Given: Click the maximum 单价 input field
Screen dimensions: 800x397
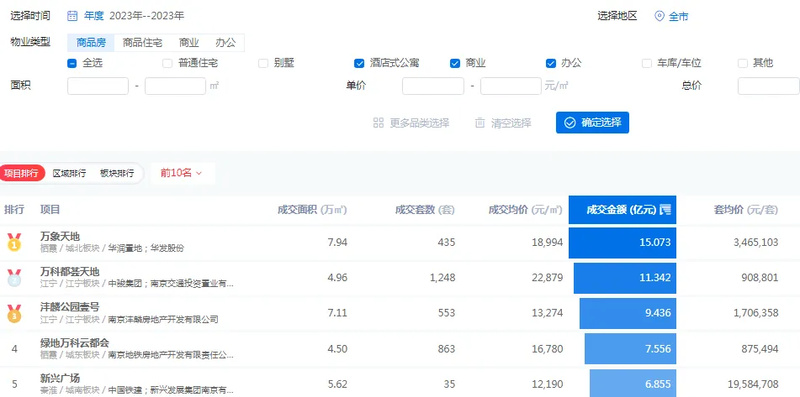Looking at the screenshot, I should [511, 86].
